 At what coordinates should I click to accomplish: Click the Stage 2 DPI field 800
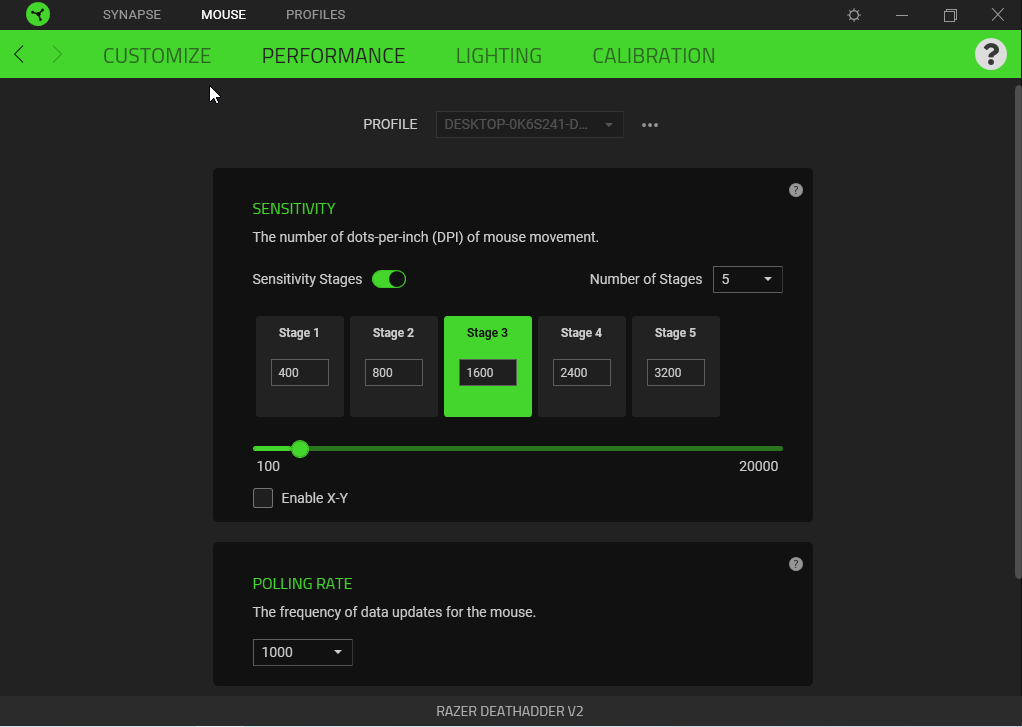click(x=394, y=372)
